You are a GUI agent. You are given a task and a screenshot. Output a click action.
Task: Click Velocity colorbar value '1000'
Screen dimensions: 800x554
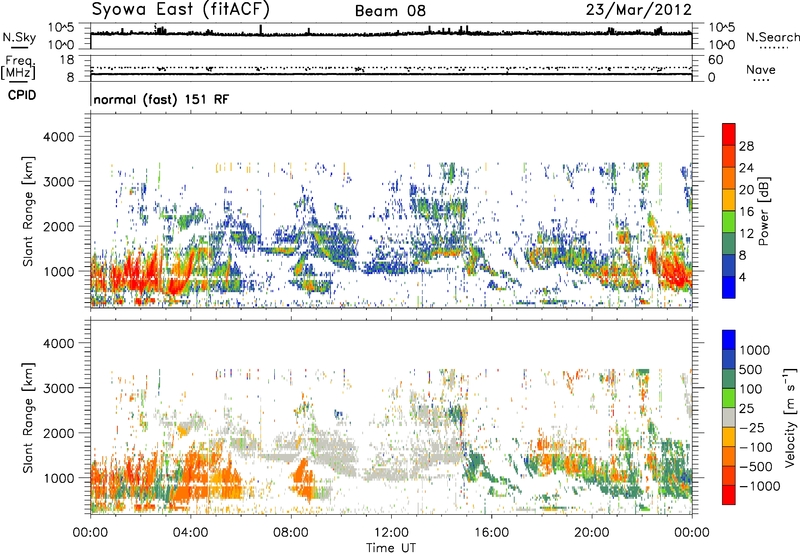pos(755,350)
